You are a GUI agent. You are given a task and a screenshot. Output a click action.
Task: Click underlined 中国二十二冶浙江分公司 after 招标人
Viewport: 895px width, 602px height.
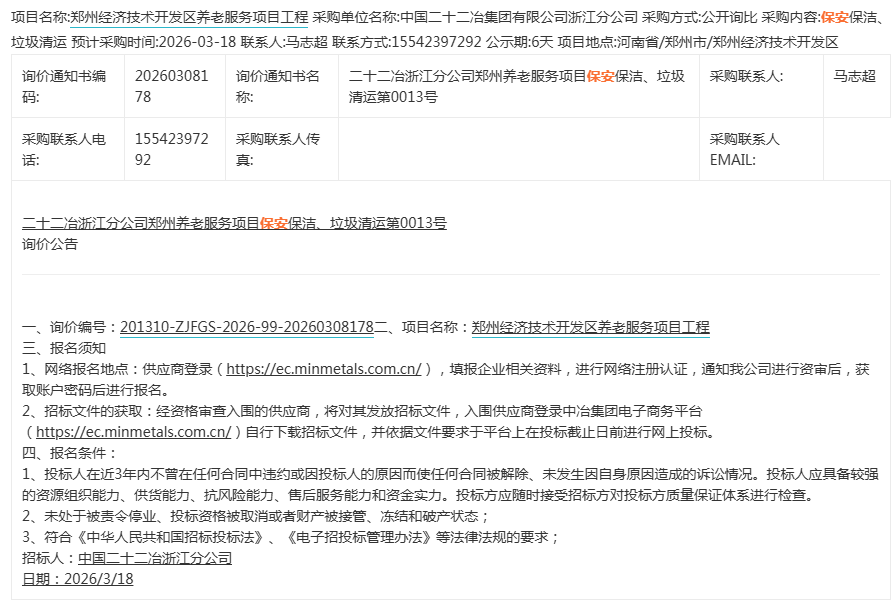(155, 558)
